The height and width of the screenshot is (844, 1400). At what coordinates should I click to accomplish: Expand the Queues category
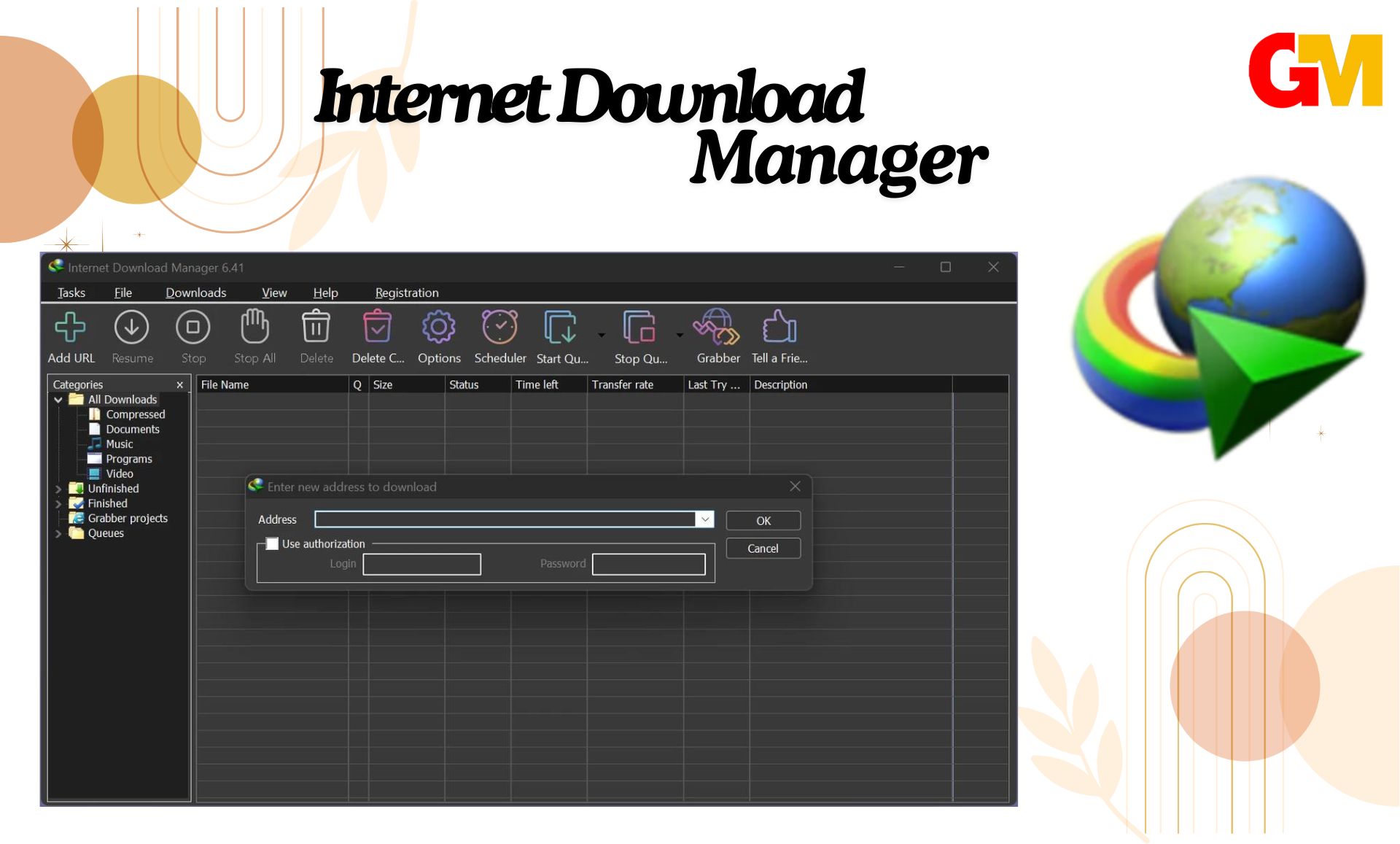[x=58, y=533]
